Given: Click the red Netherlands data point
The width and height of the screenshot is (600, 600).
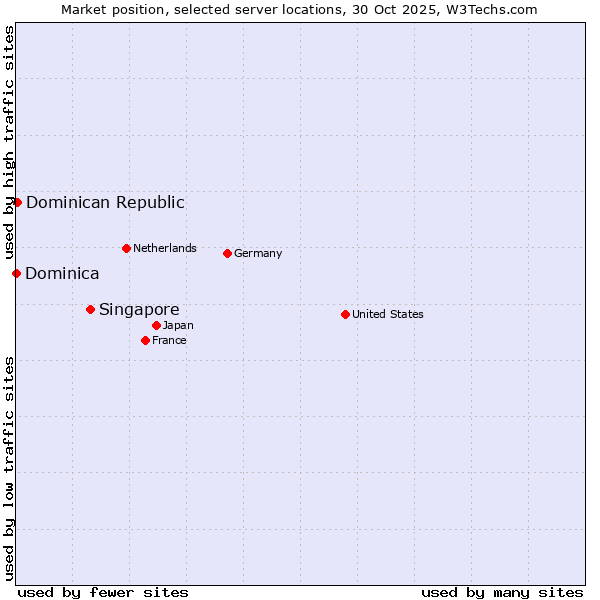Looking at the screenshot, I should (x=126, y=248).
